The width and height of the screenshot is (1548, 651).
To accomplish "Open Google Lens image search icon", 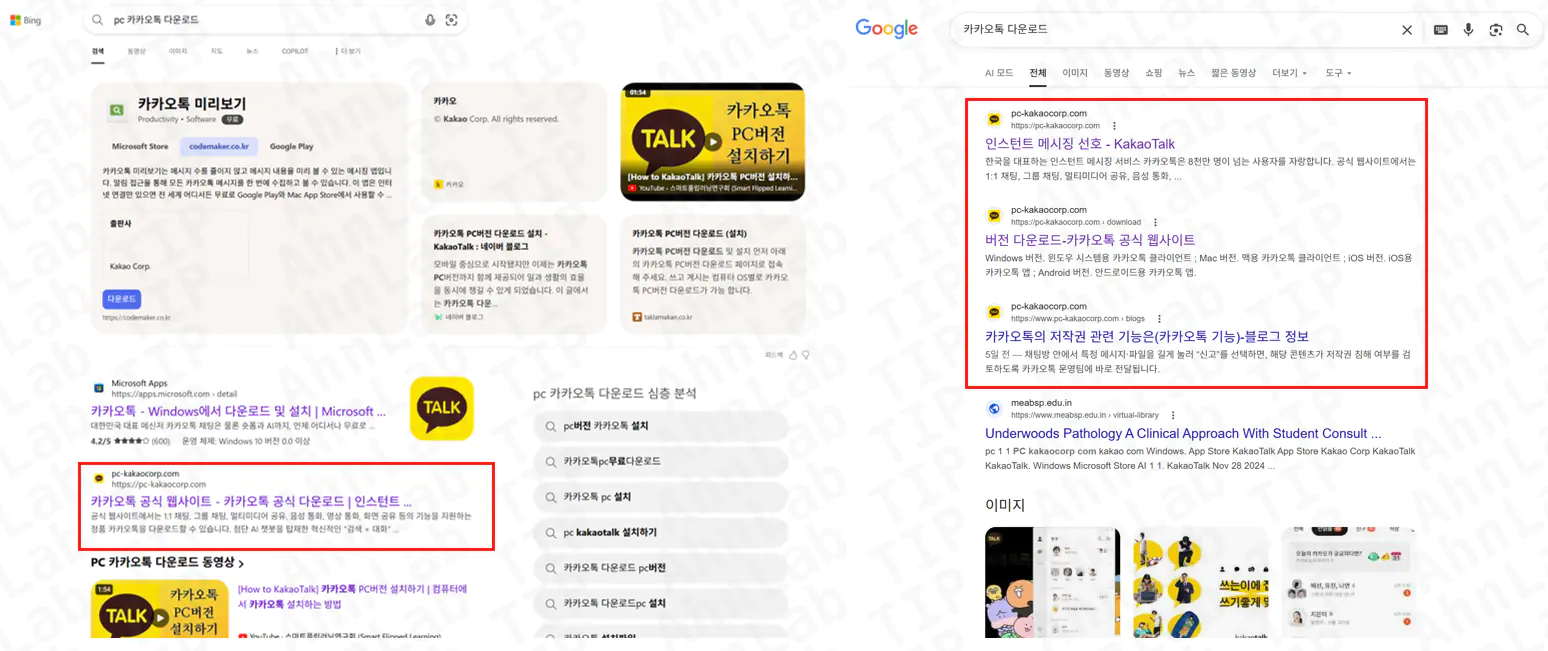I will point(1495,30).
